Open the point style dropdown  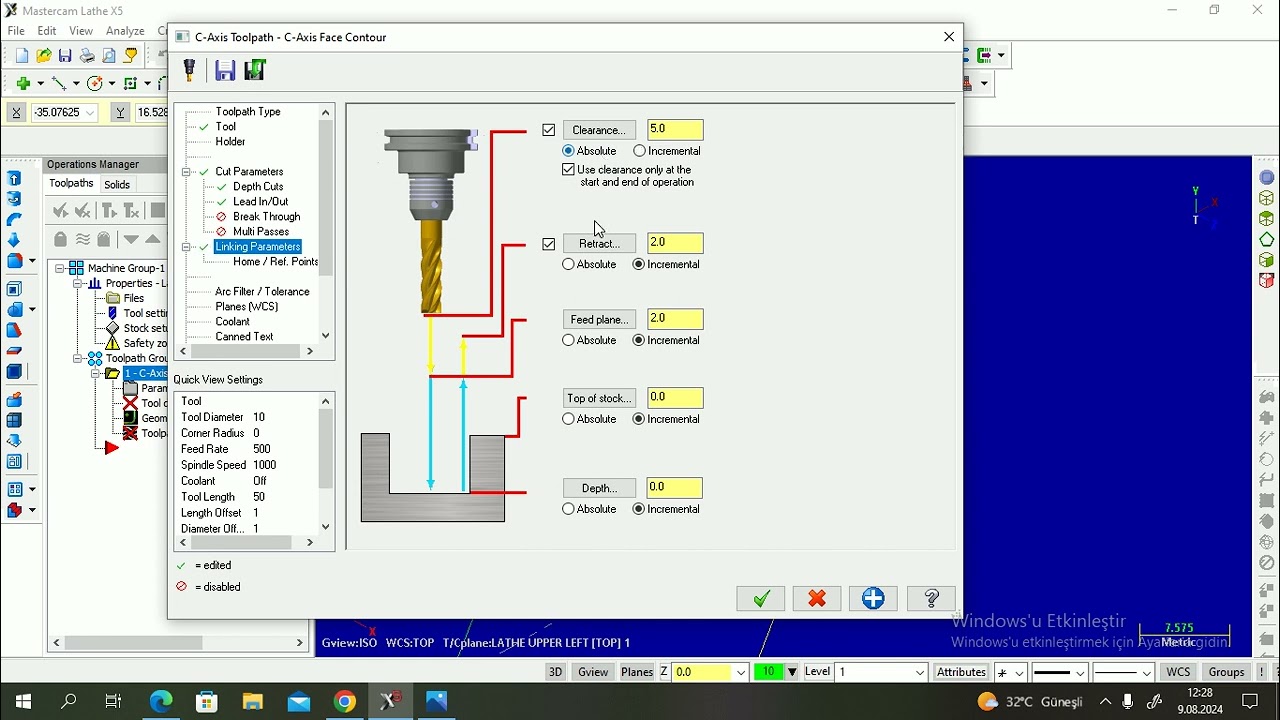coord(1018,672)
